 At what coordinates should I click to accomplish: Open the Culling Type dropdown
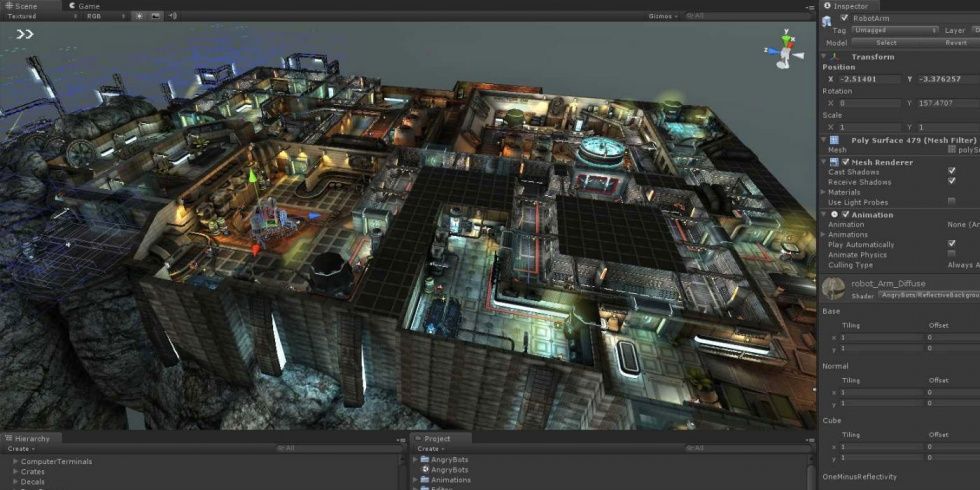point(962,265)
